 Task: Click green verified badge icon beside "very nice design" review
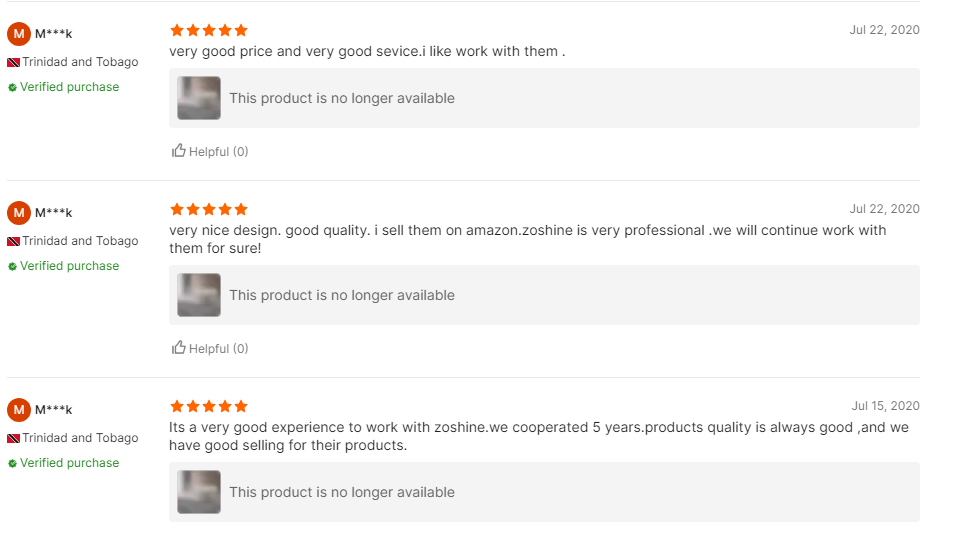point(13,266)
